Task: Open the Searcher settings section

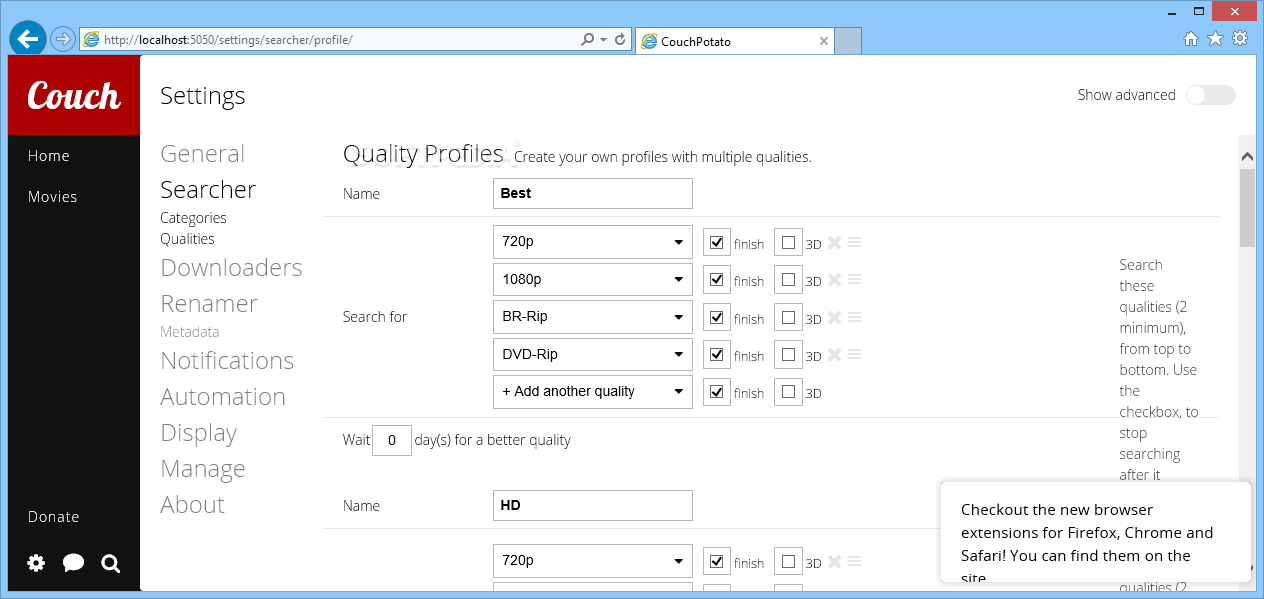Action: (x=208, y=190)
